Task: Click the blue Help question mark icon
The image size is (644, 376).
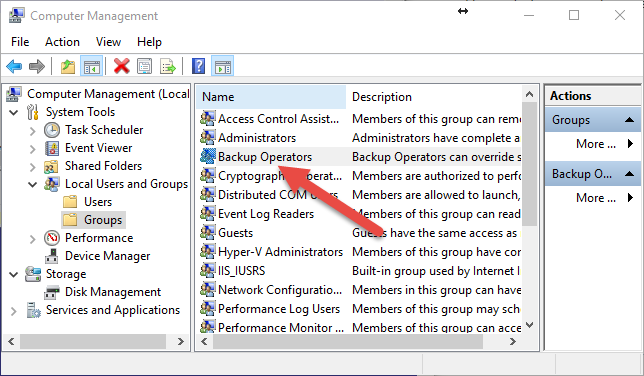Action: pyautogui.click(x=198, y=66)
